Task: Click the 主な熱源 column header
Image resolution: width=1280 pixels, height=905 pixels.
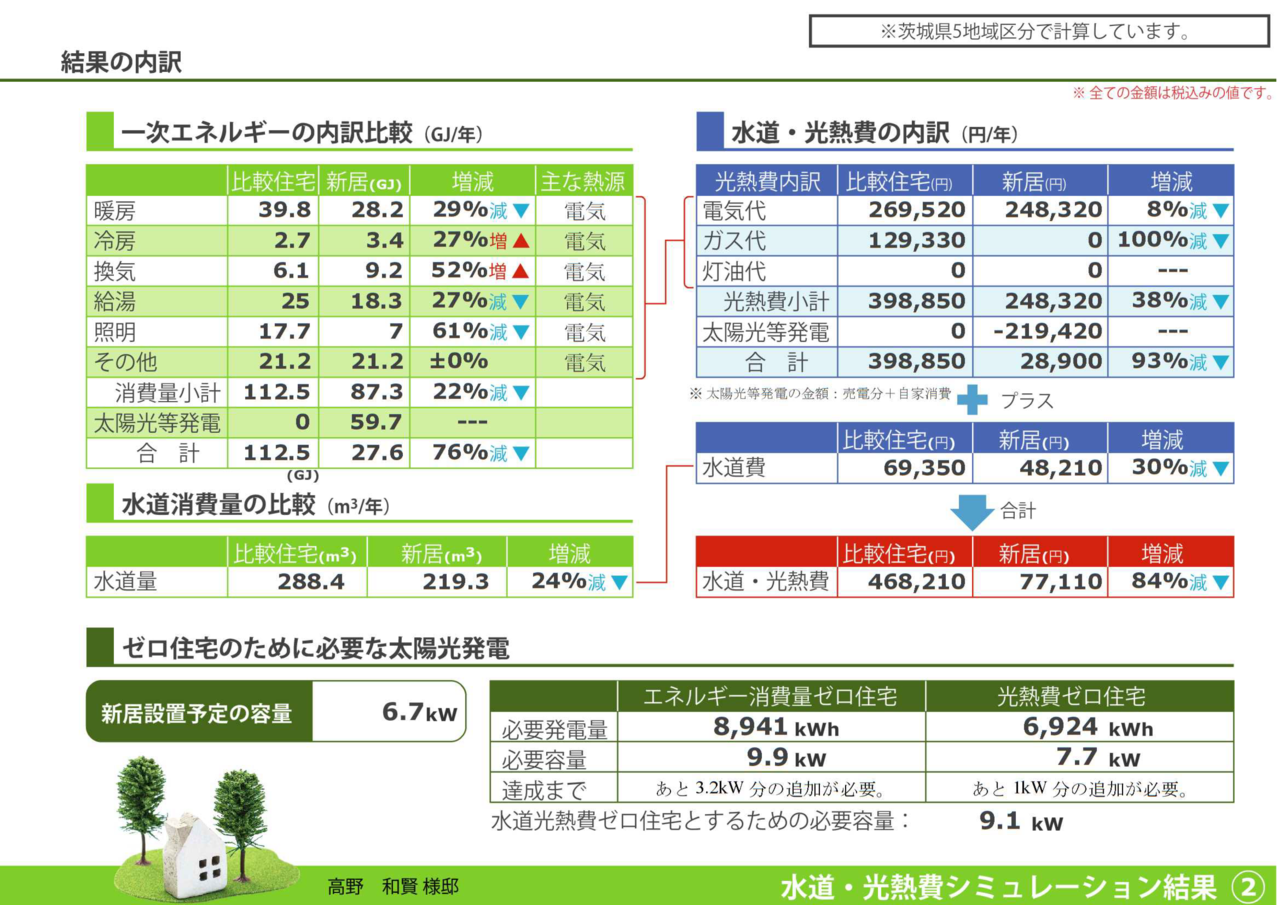Action: [x=583, y=182]
